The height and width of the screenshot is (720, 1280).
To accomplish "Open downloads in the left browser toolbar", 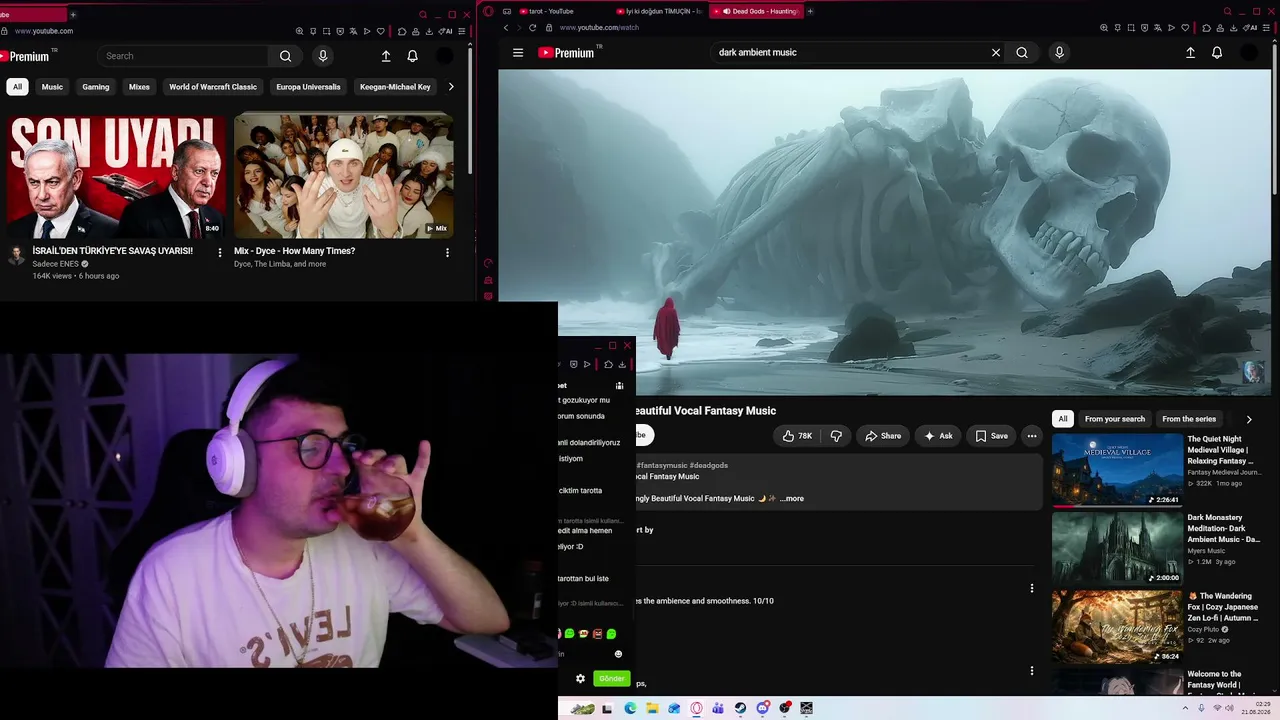I will pyautogui.click(x=429, y=31).
